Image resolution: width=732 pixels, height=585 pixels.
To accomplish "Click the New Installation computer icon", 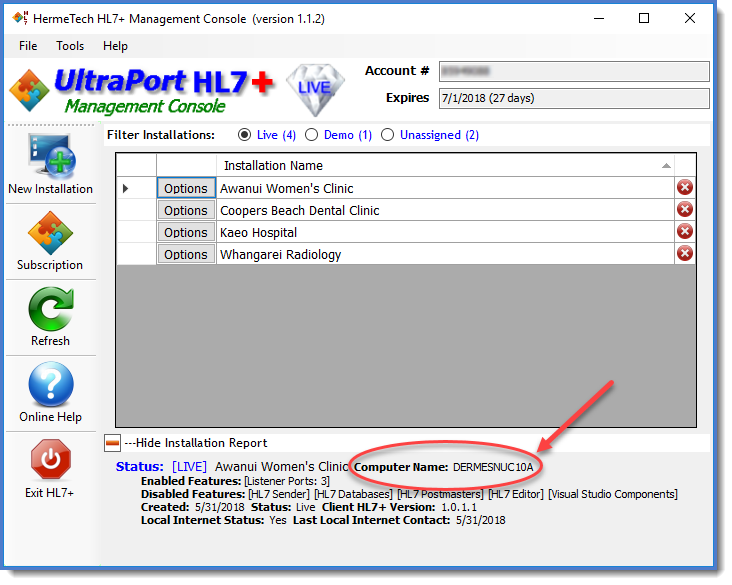I will (x=51, y=156).
